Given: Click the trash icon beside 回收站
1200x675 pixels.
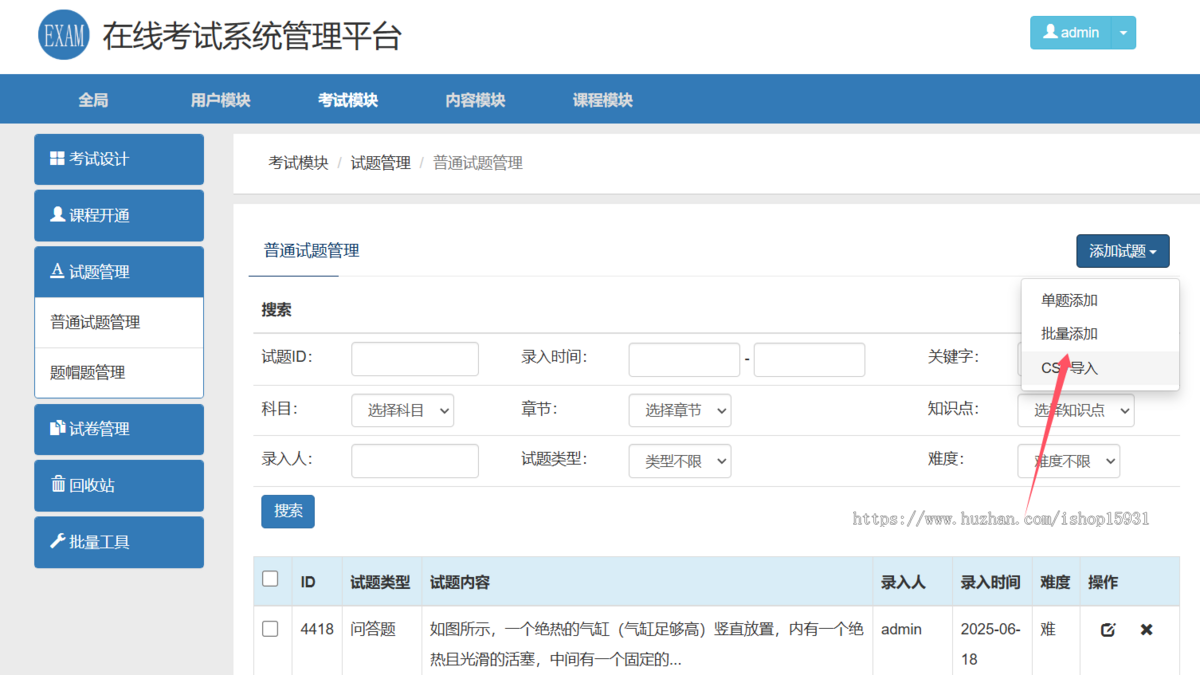Looking at the screenshot, I should point(57,485).
